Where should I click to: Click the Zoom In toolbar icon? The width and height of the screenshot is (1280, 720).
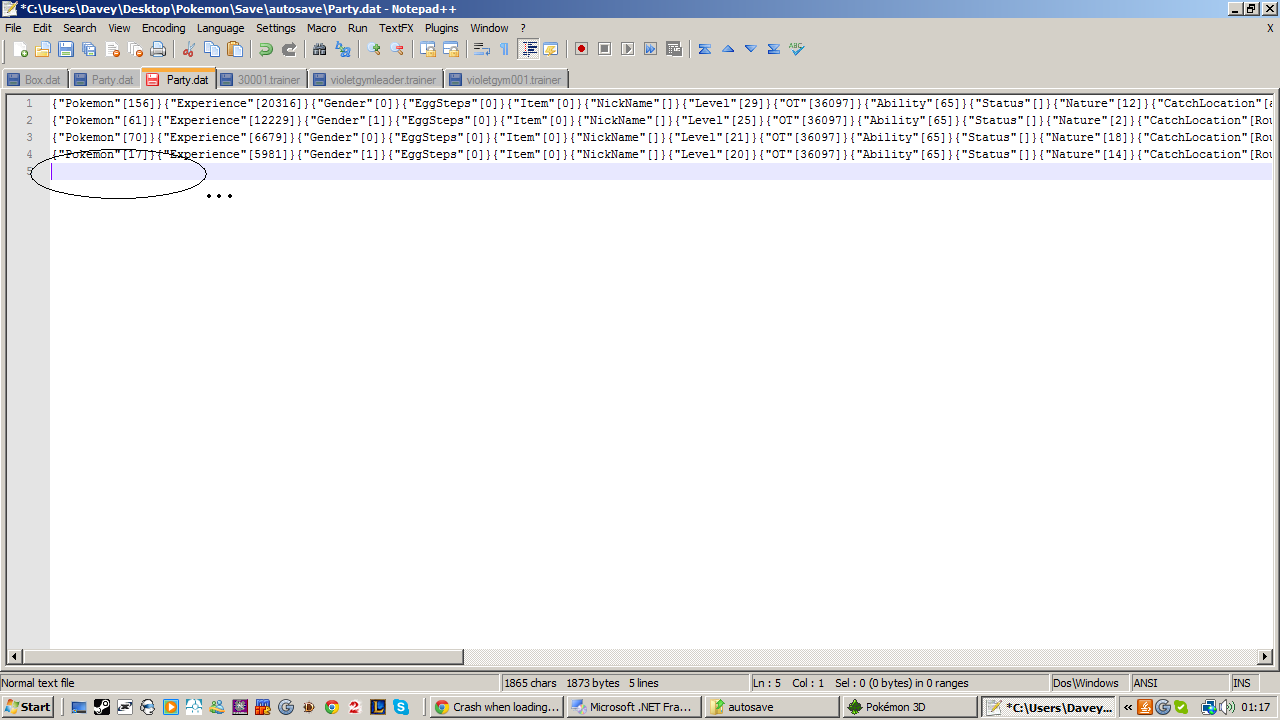(374, 49)
